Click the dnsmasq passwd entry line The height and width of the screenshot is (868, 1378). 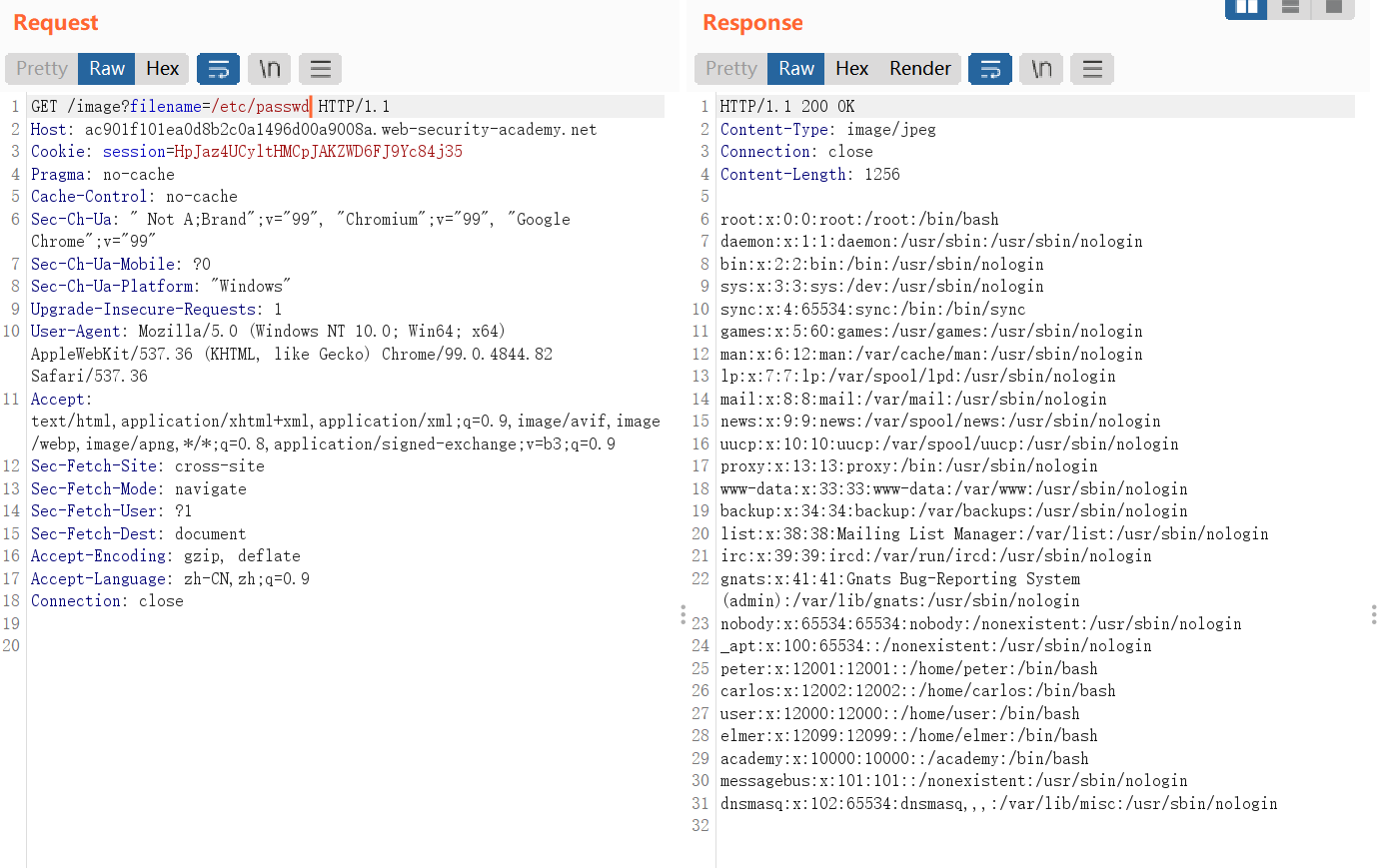[999, 803]
